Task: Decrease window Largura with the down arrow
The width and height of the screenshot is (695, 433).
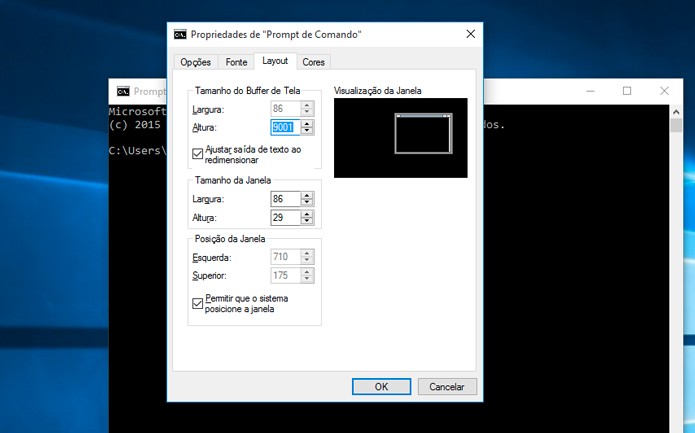Action: (x=307, y=203)
